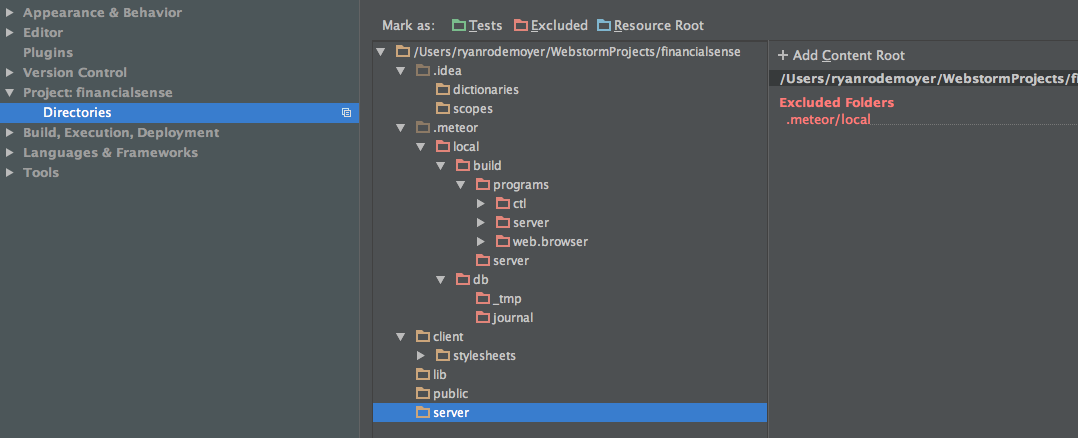Expand the stylesheets folder node
The width and height of the screenshot is (1078, 438).
point(421,355)
